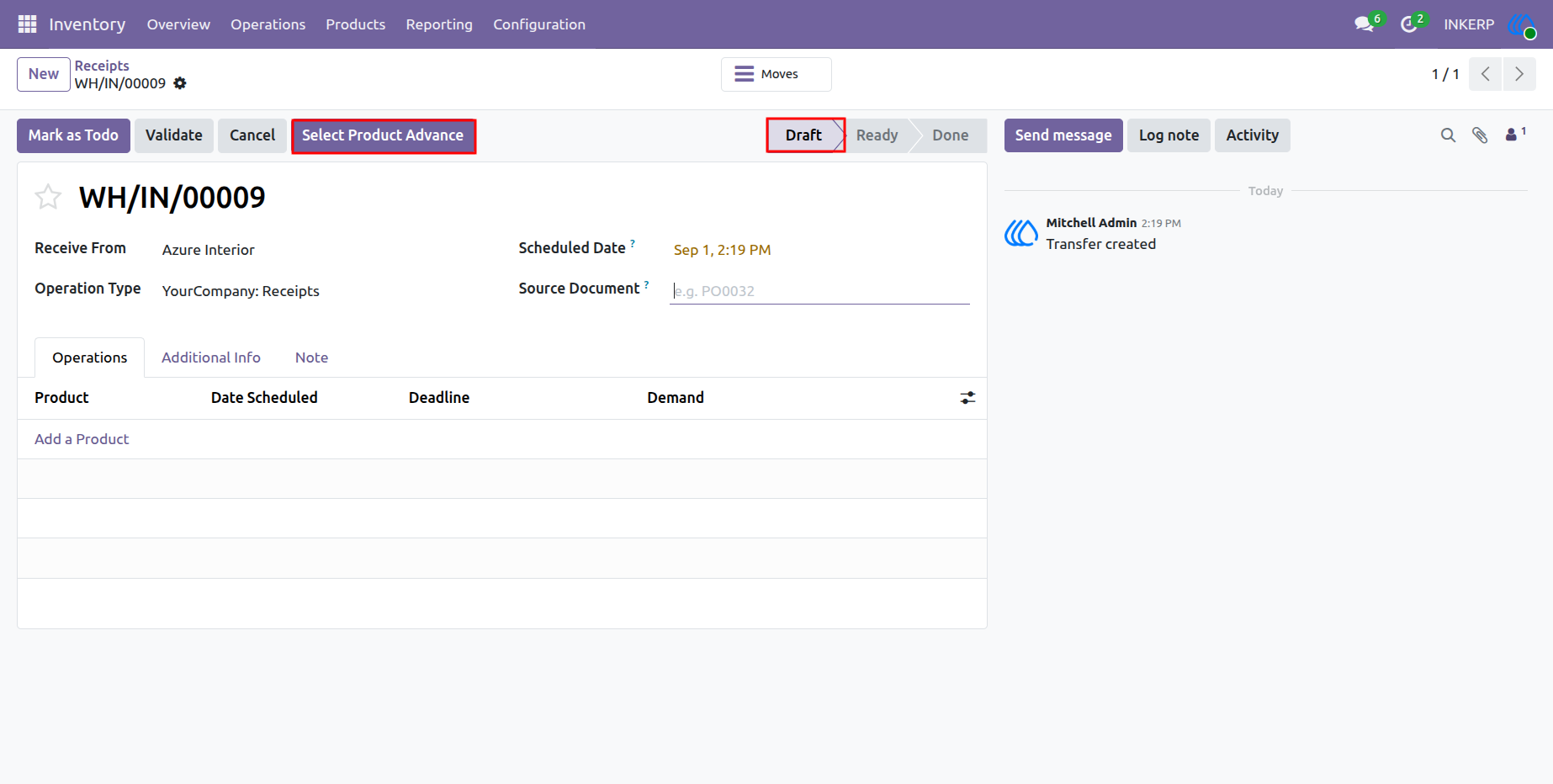Go to the previous record arrow
This screenshot has width=1553, height=784.
pos(1486,74)
